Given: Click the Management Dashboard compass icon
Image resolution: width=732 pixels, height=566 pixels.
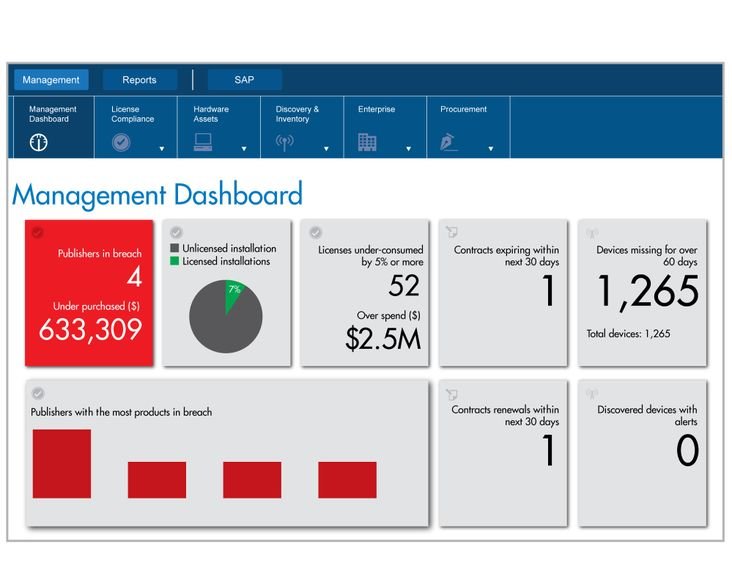Looking at the screenshot, I should pos(39,143).
